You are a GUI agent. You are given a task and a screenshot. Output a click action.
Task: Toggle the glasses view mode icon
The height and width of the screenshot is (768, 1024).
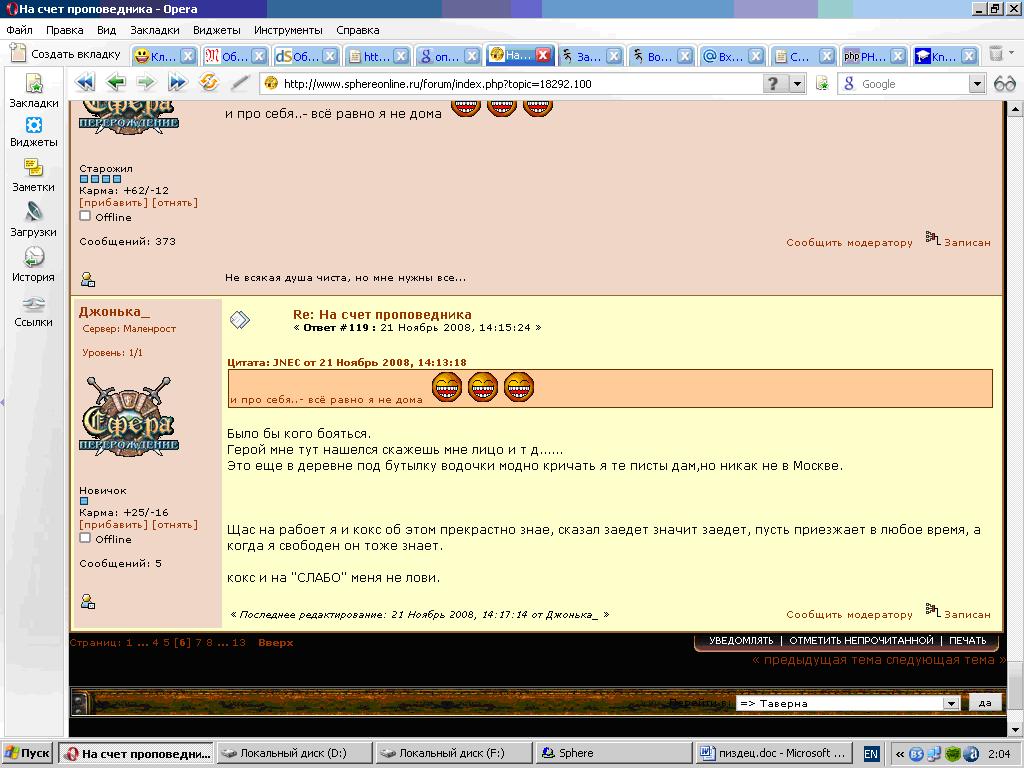click(1004, 84)
